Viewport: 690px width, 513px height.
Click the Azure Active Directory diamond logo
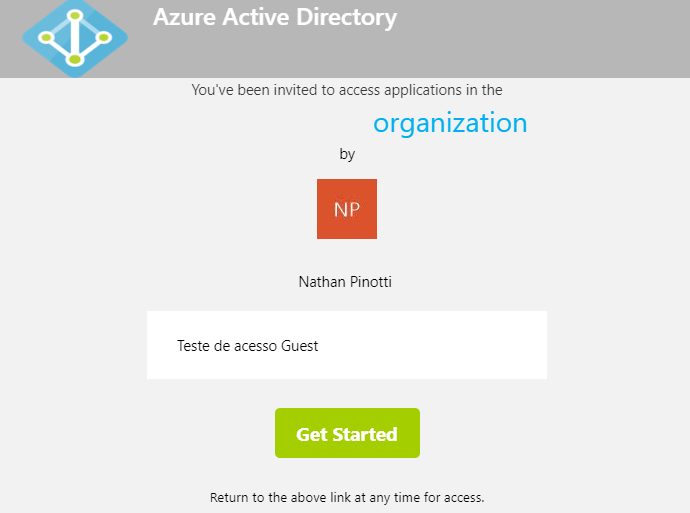[x=75, y=38]
